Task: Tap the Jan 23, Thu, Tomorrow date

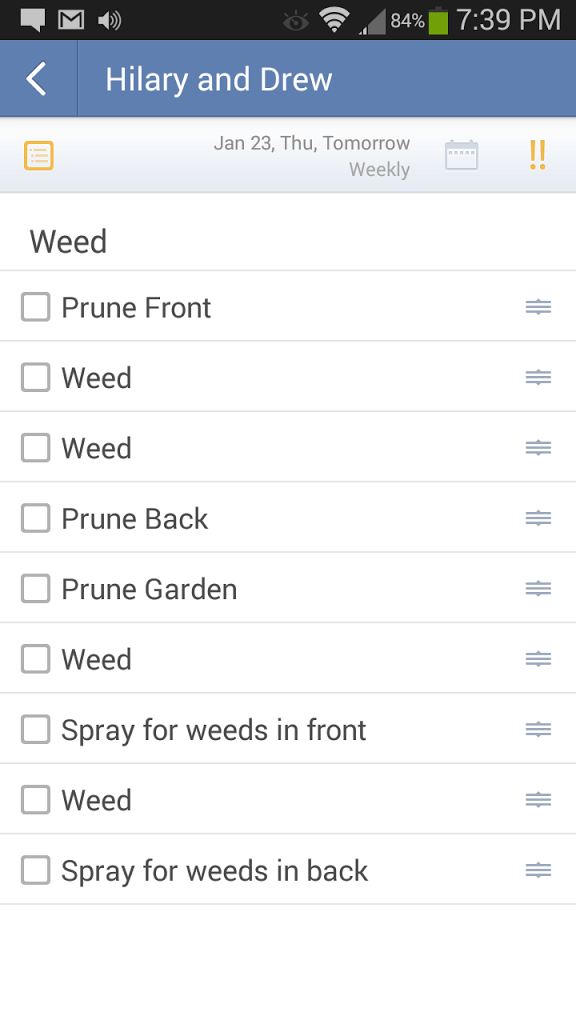Action: pyautogui.click(x=312, y=143)
